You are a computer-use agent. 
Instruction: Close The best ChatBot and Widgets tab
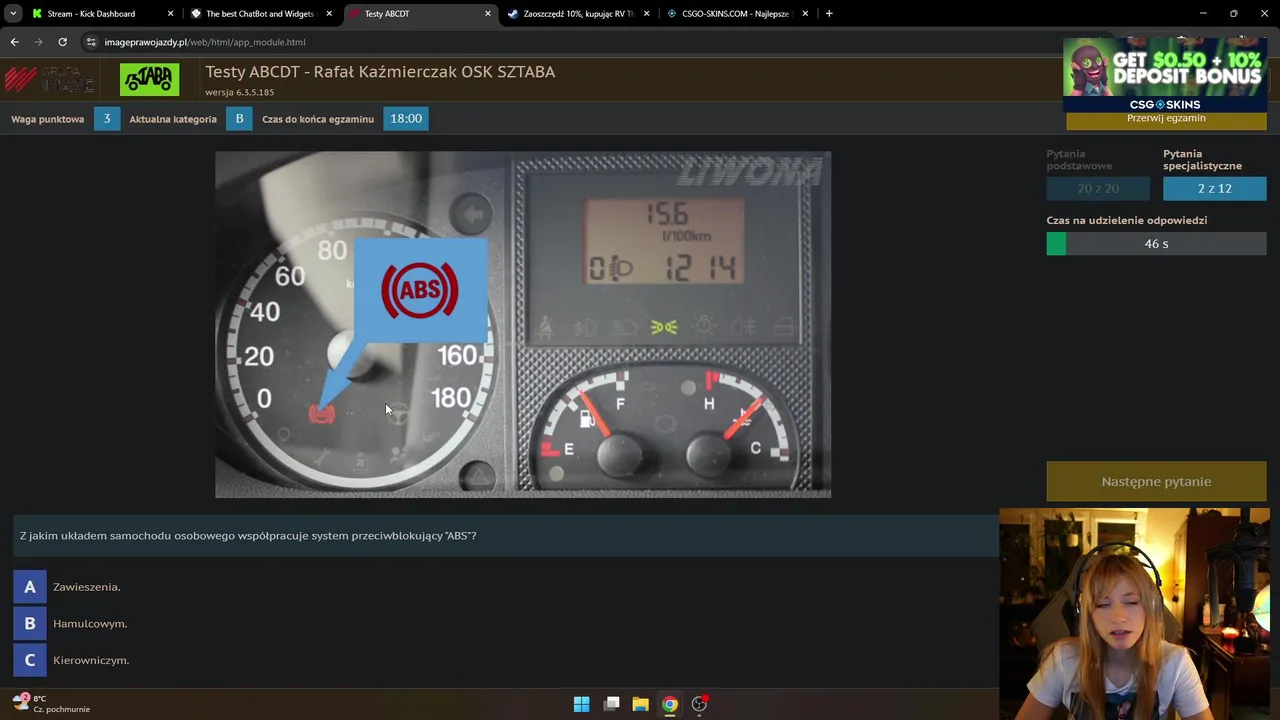[329, 14]
